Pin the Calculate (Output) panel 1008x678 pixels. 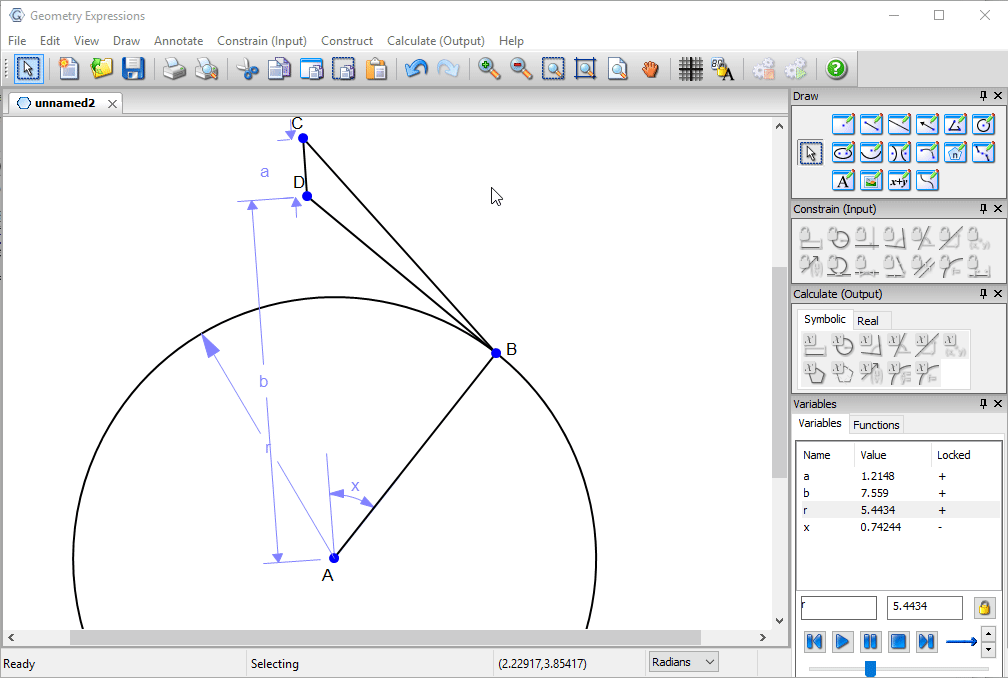pos(983,294)
